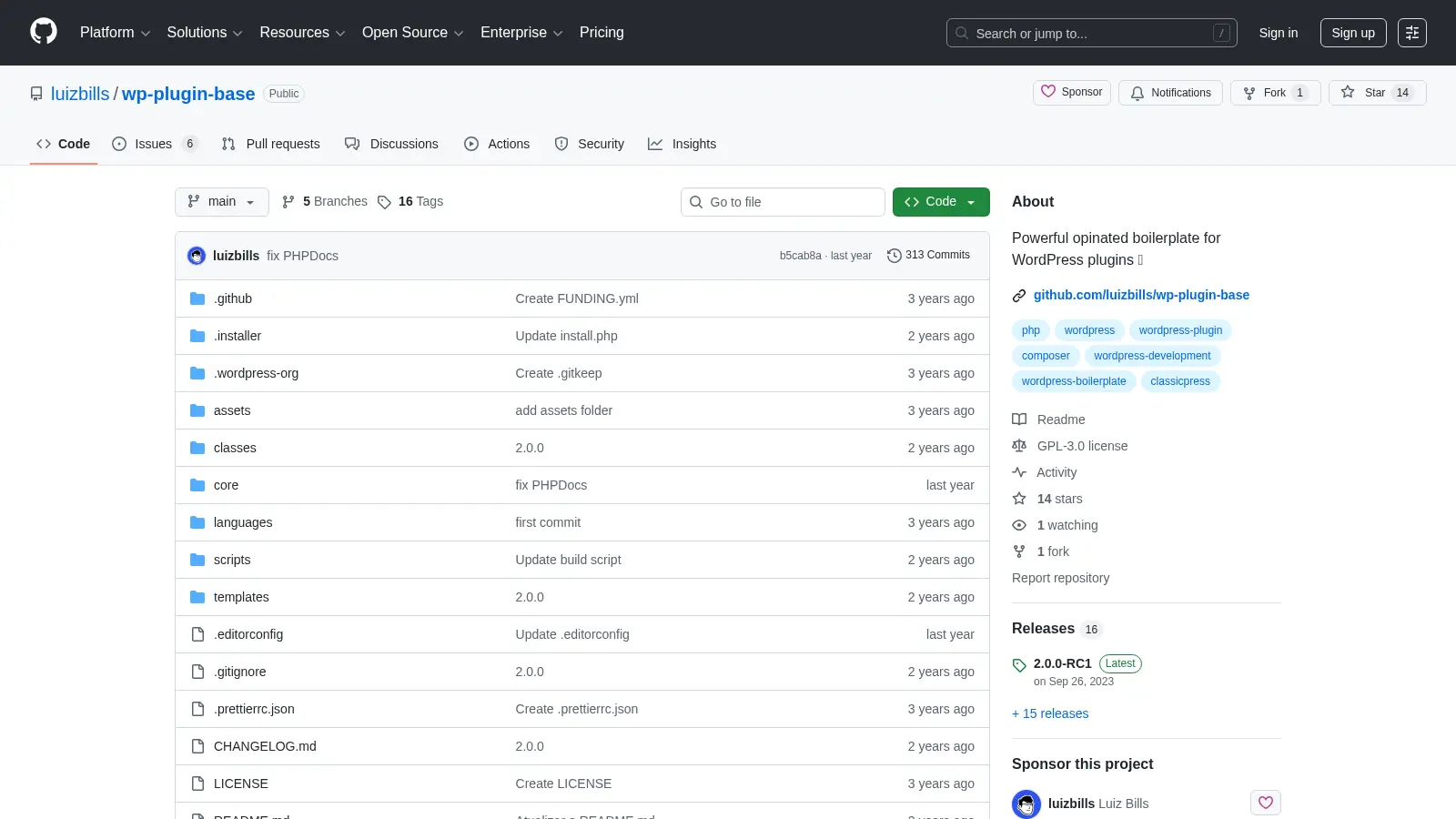This screenshot has height=819, width=1456.
Task: Open the scripts folder name
Action: click(x=232, y=560)
